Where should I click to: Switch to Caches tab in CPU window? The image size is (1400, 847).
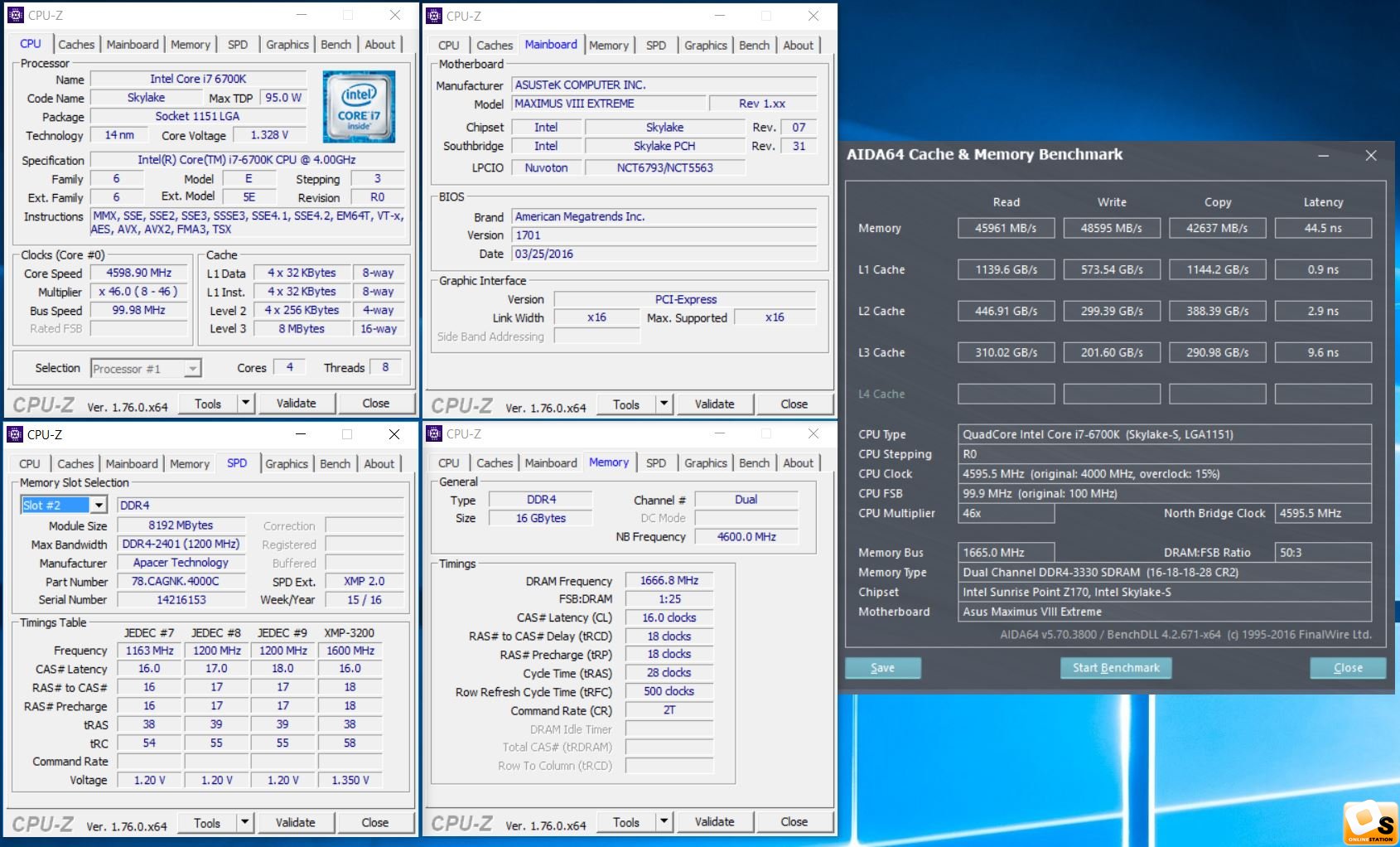point(76,45)
